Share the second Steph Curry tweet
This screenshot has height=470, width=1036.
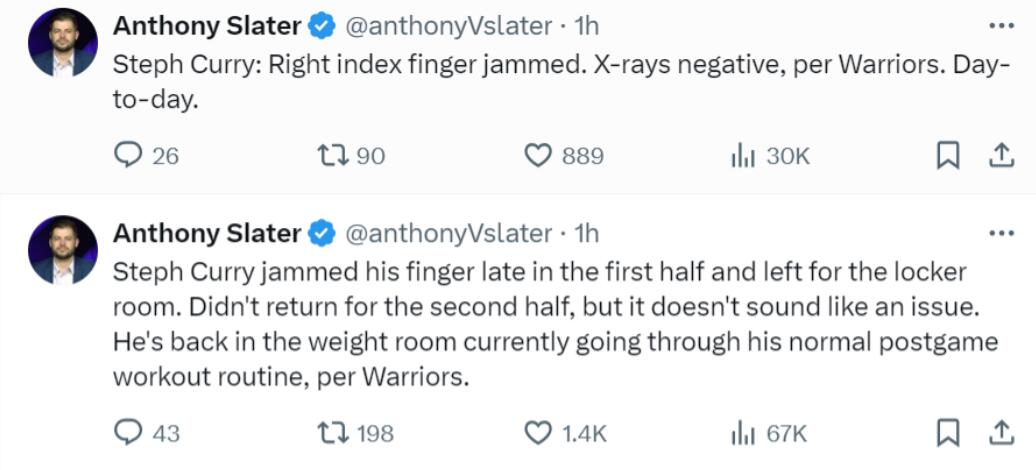tap(999, 433)
